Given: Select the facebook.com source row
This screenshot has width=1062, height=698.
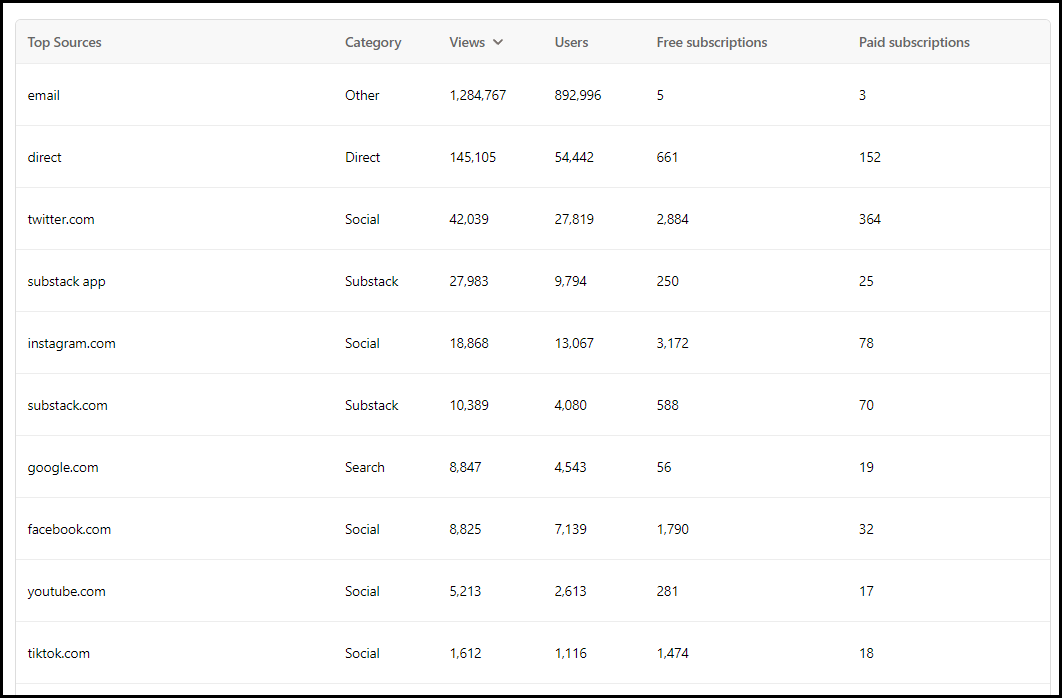Looking at the screenshot, I should tap(533, 529).
